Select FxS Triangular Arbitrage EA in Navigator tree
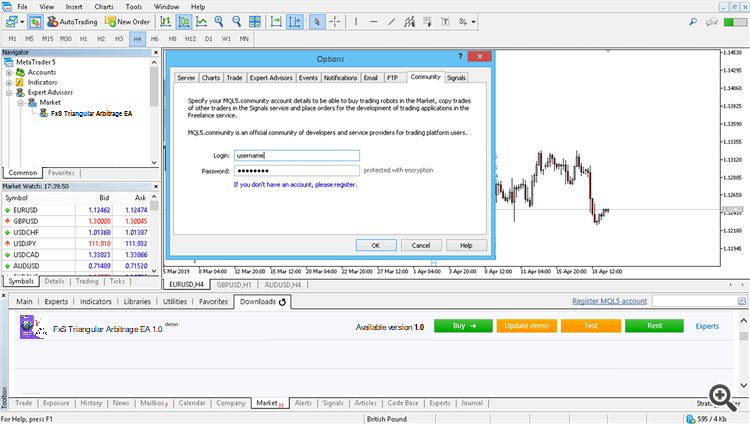The width and height of the screenshot is (750, 424). coord(91,113)
